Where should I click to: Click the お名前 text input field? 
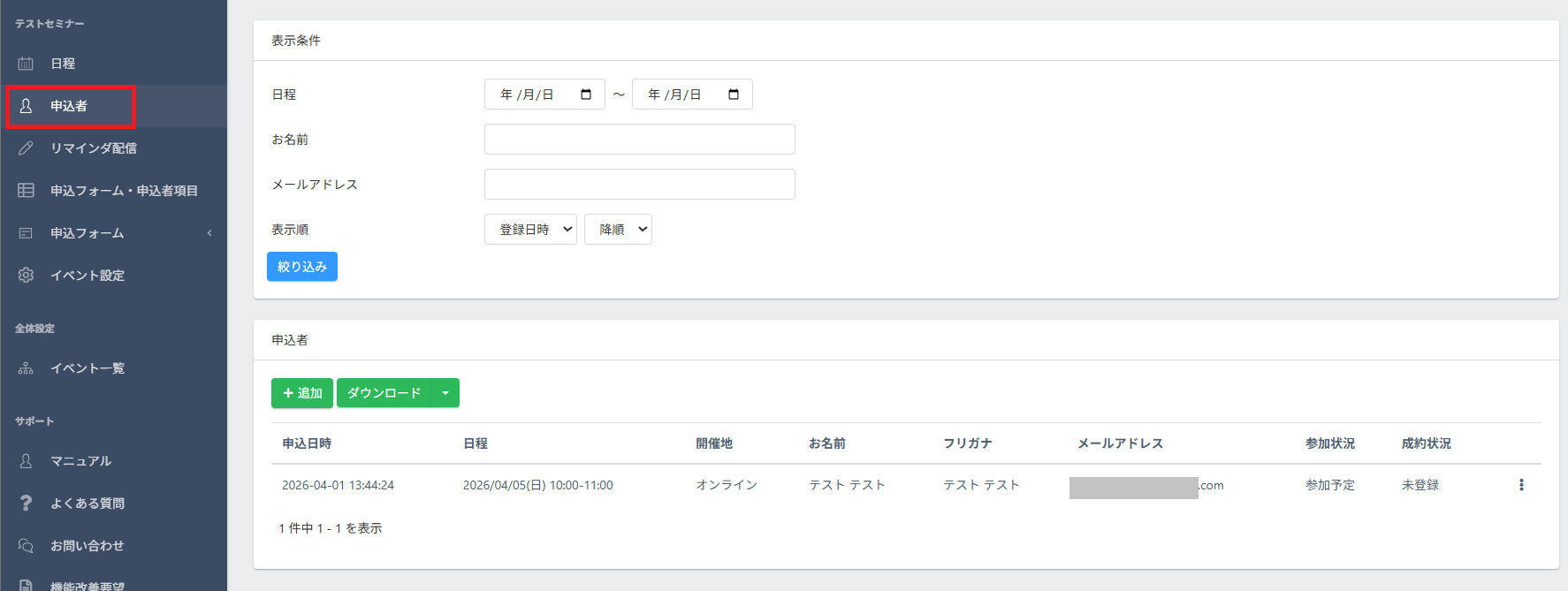tap(639, 140)
